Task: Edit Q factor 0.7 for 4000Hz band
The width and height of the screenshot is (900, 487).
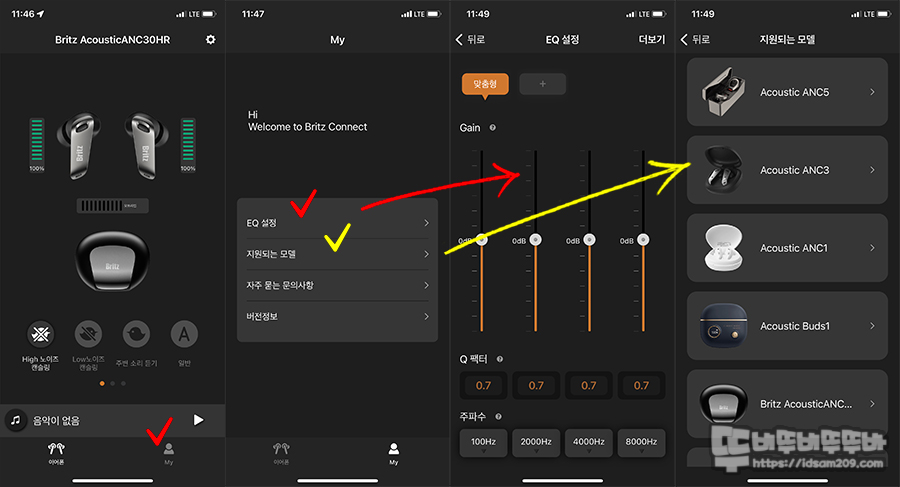Action: coord(589,385)
